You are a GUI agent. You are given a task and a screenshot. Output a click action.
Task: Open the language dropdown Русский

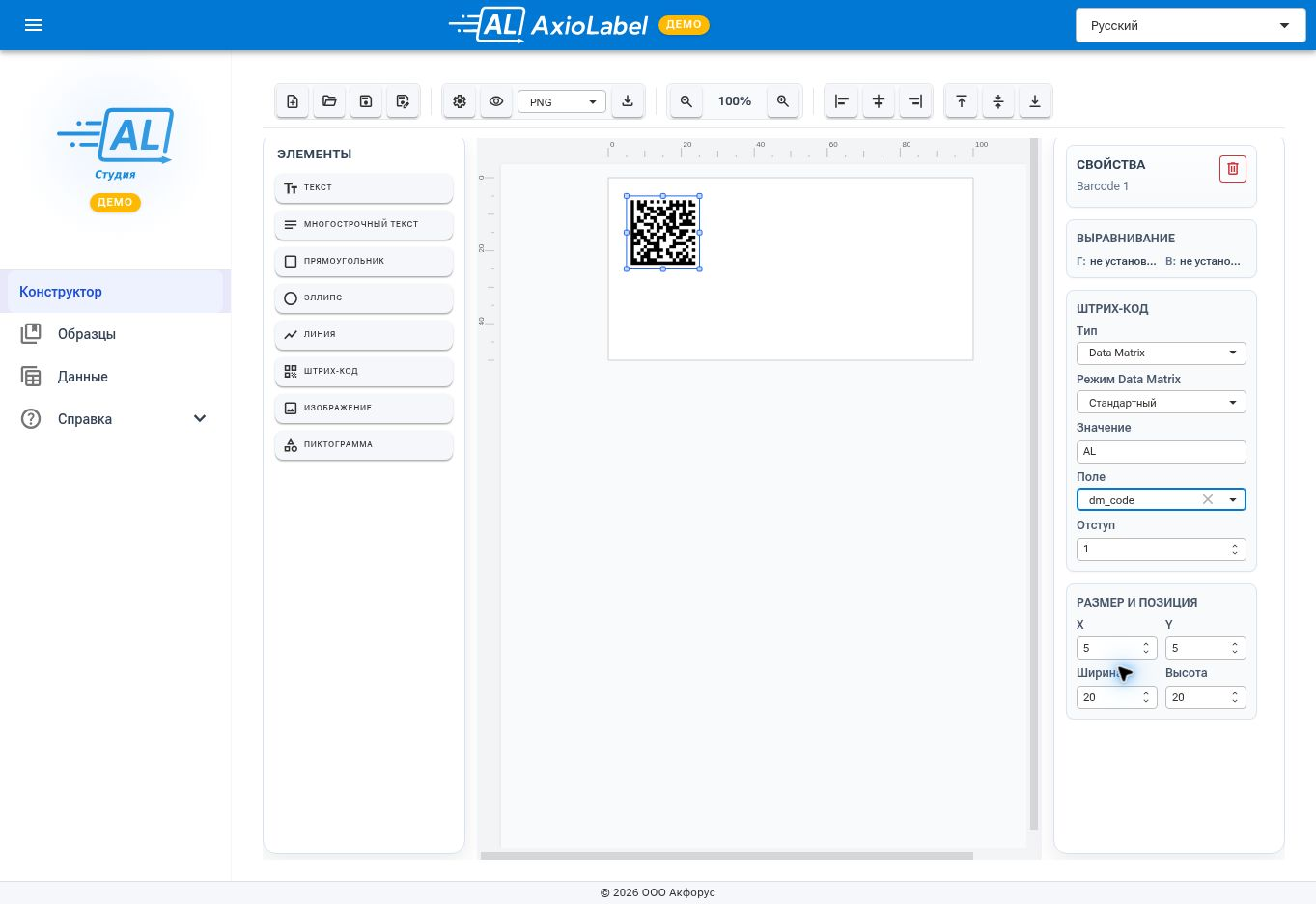1190,25
